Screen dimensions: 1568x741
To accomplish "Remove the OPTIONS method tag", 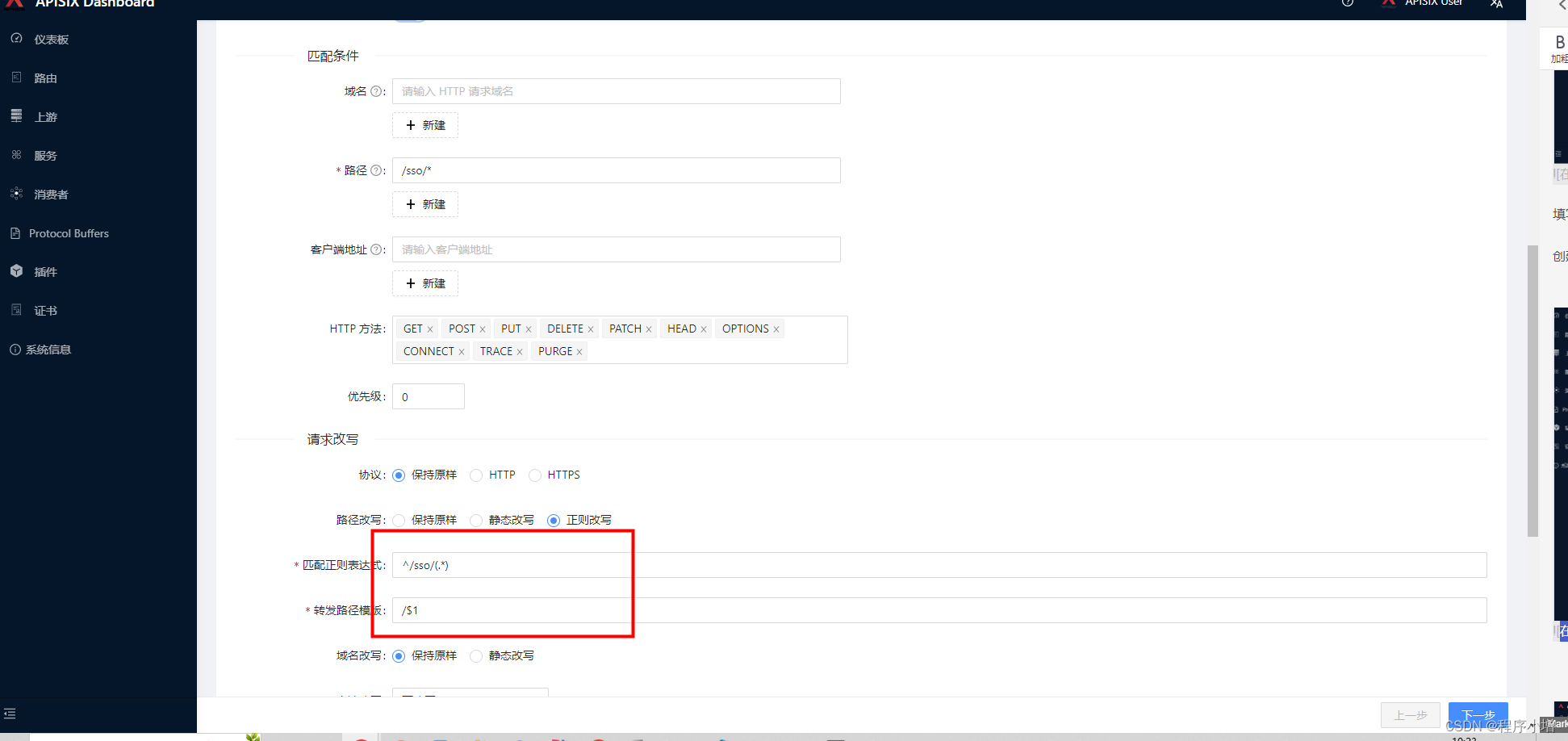I will 776,329.
